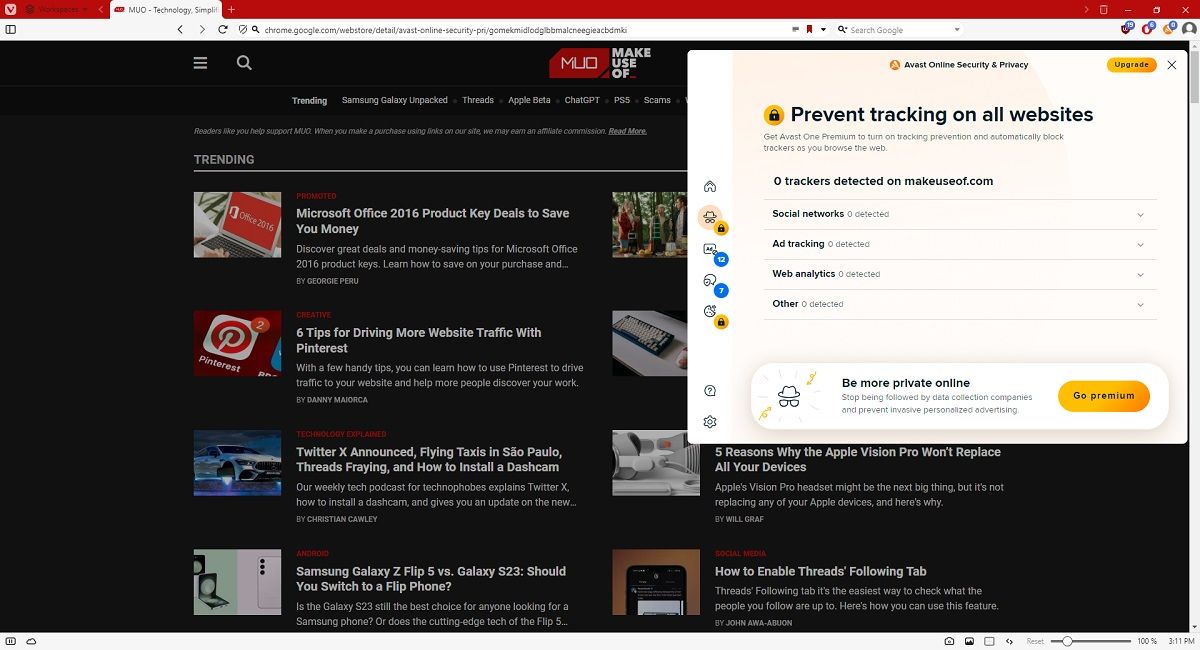This screenshot has width=1200, height=650.
Task: Open Home view in the Avast sidebar
Action: pos(710,186)
